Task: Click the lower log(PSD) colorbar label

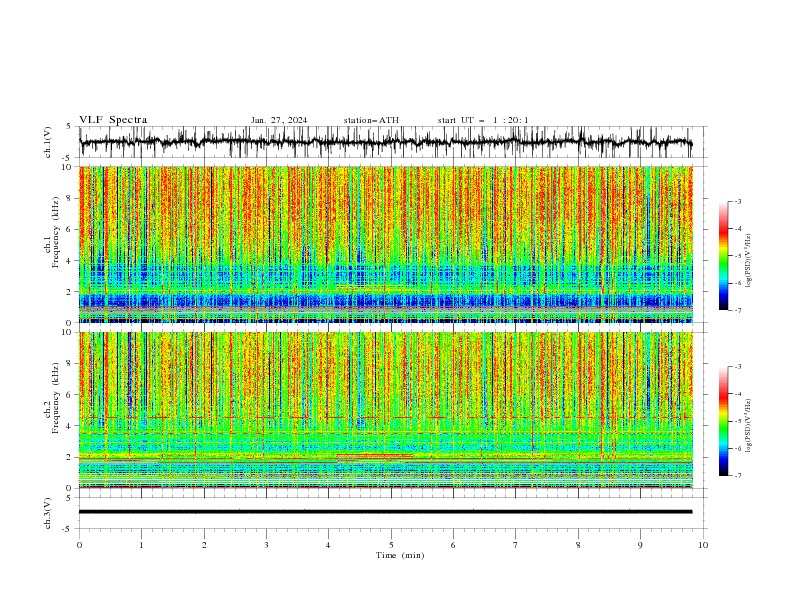Action: [x=748, y=425]
